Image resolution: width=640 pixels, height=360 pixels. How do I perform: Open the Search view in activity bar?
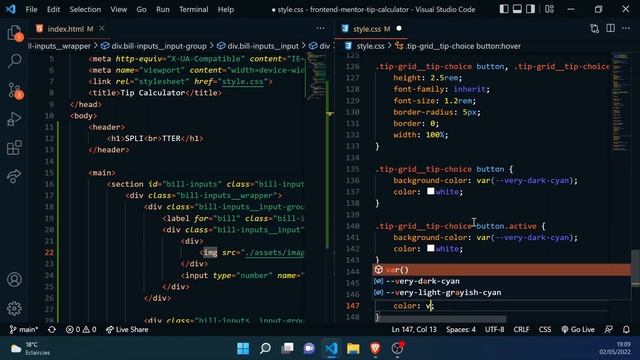pyautogui.click(x=14, y=61)
